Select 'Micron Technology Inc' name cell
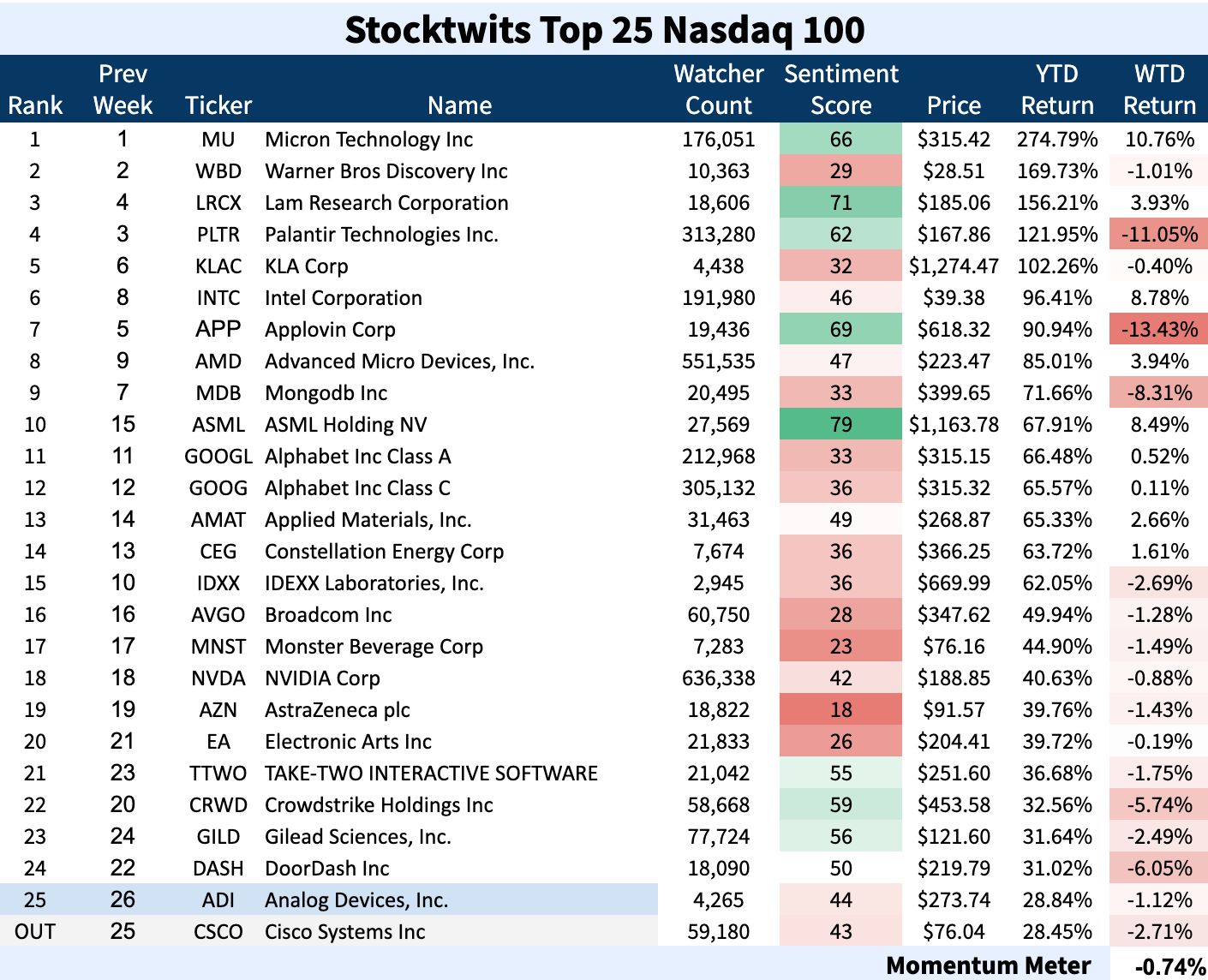Screen dimensions: 1208x980 [368, 140]
